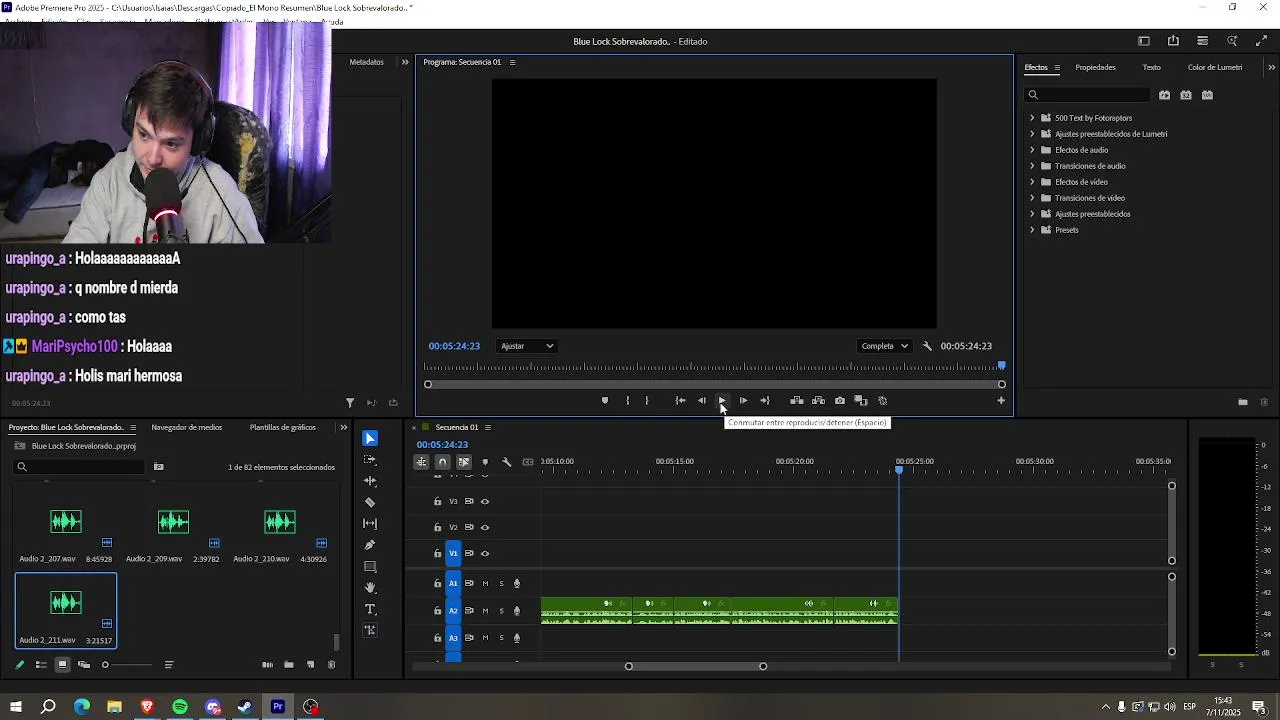Go to Out point in Program monitor

[765, 400]
